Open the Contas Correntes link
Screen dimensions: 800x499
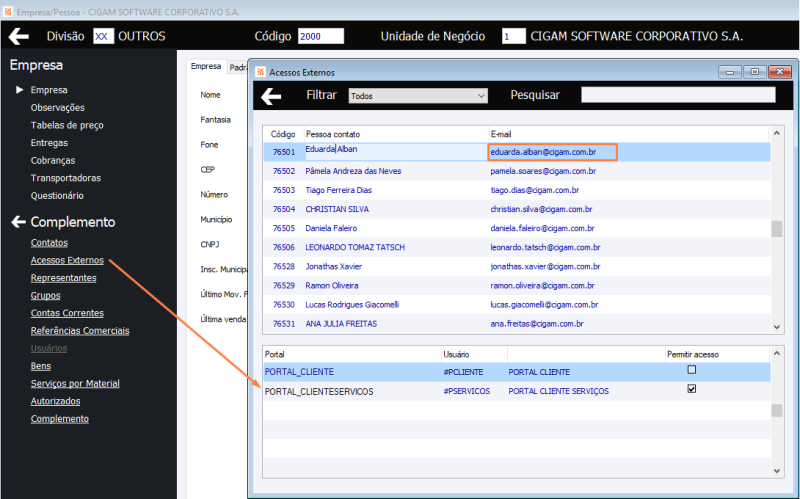click(67, 313)
